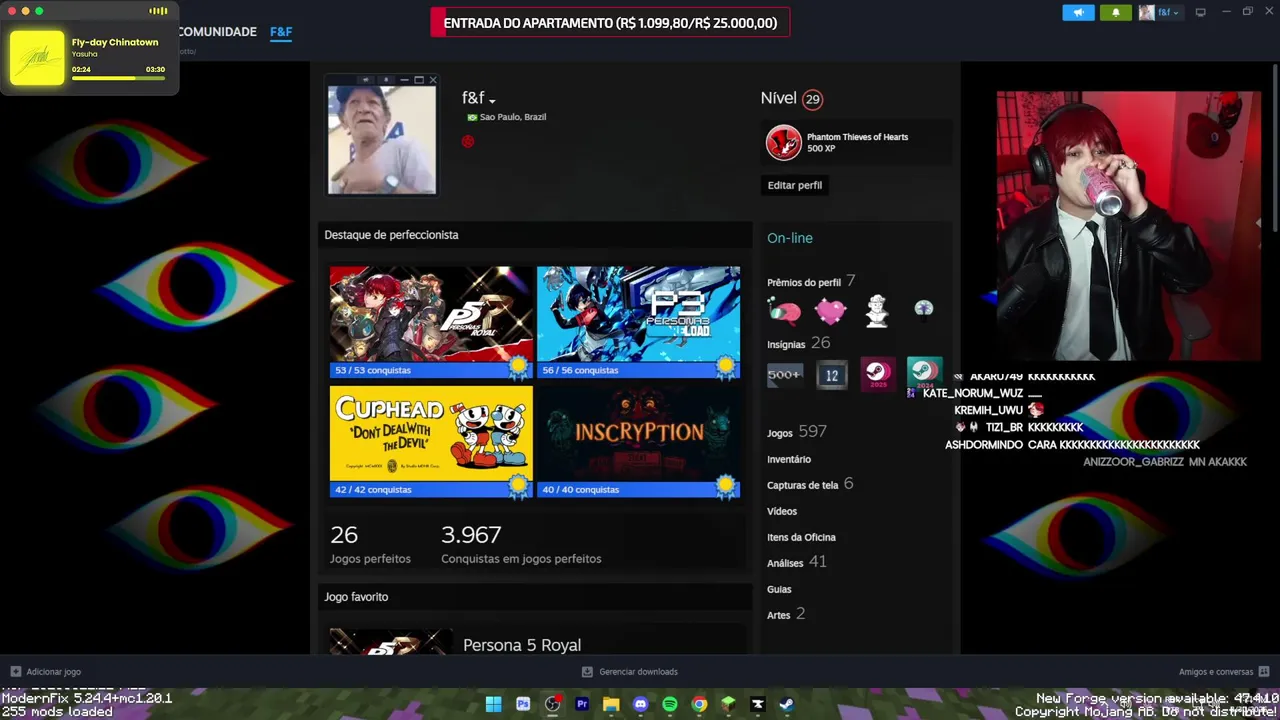Open Steam from the taskbar
This screenshot has height=720, width=1280.
787,704
